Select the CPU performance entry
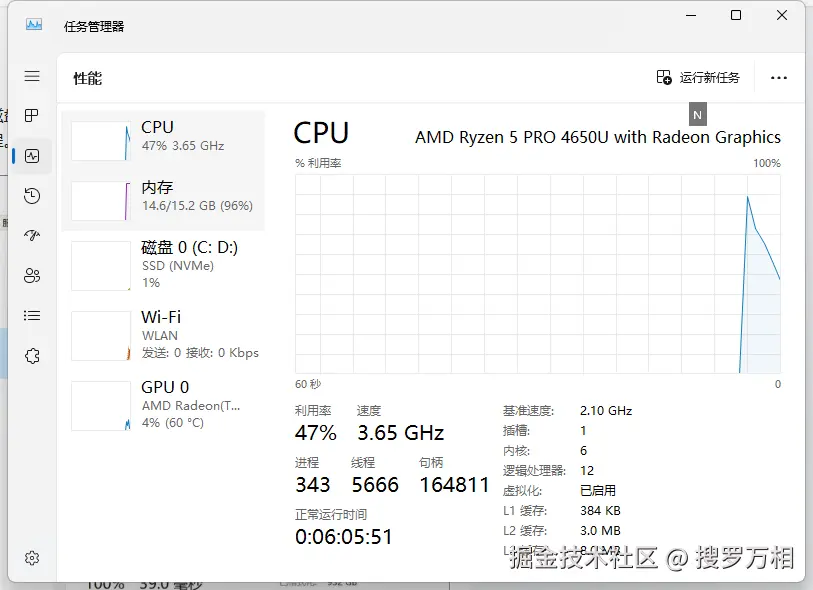The width and height of the screenshot is (813, 590). [x=163, y=140]
